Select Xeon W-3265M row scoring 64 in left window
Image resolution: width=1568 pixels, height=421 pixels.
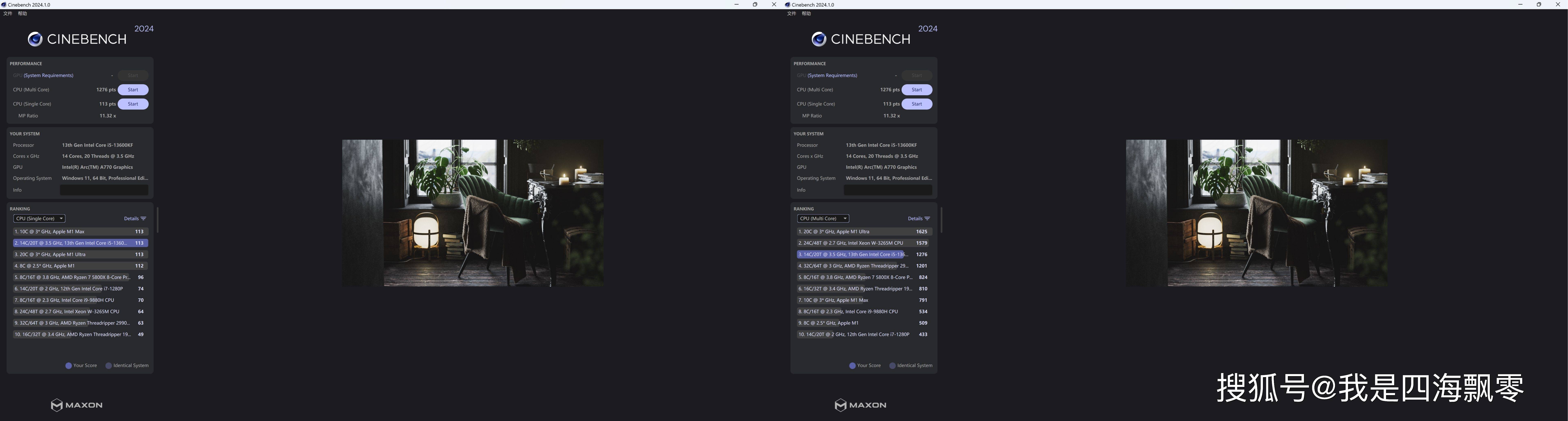(x=80, y=311)
